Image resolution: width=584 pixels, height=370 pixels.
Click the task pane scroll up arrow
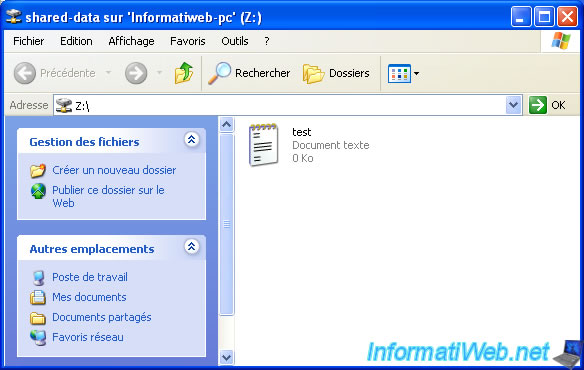(x=226, y=124)
